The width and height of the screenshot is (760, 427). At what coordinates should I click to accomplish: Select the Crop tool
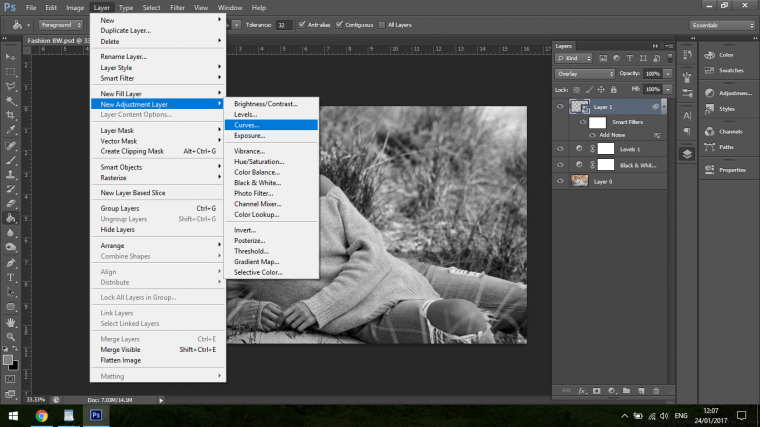pos(10,115)
